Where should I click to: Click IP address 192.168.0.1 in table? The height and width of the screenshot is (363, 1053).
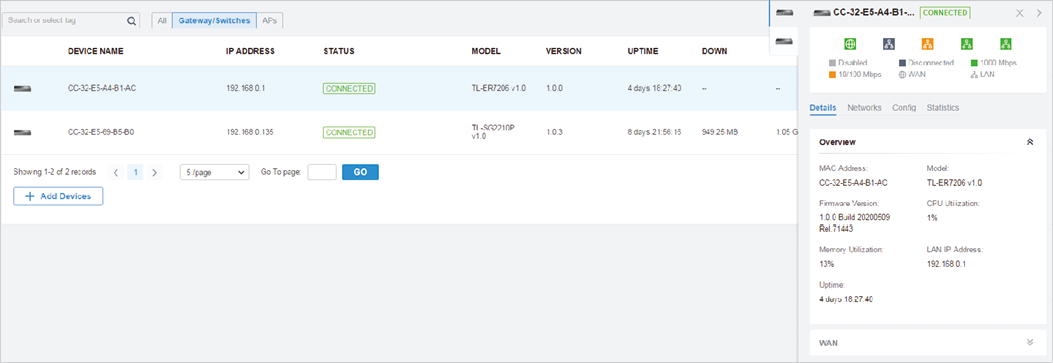pos(246,89)
